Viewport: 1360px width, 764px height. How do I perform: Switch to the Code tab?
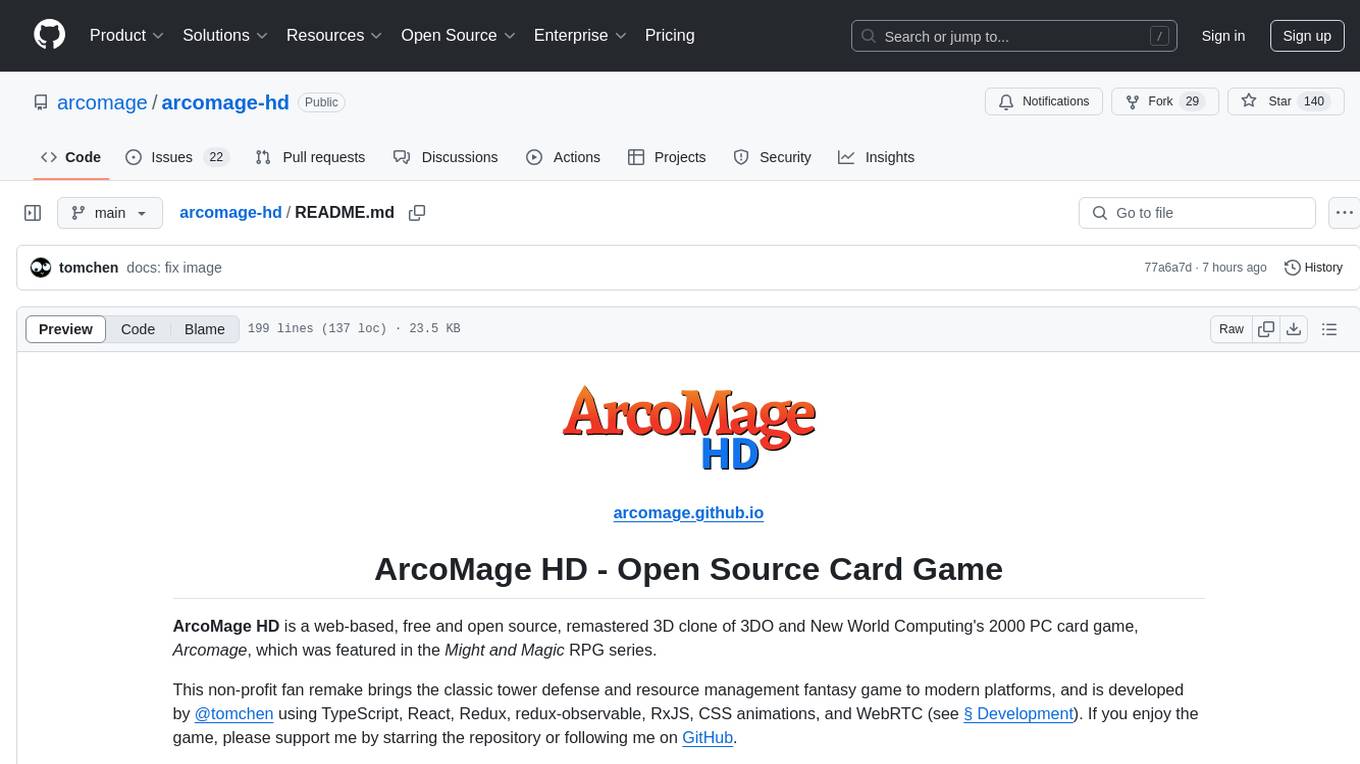[71, 157]
